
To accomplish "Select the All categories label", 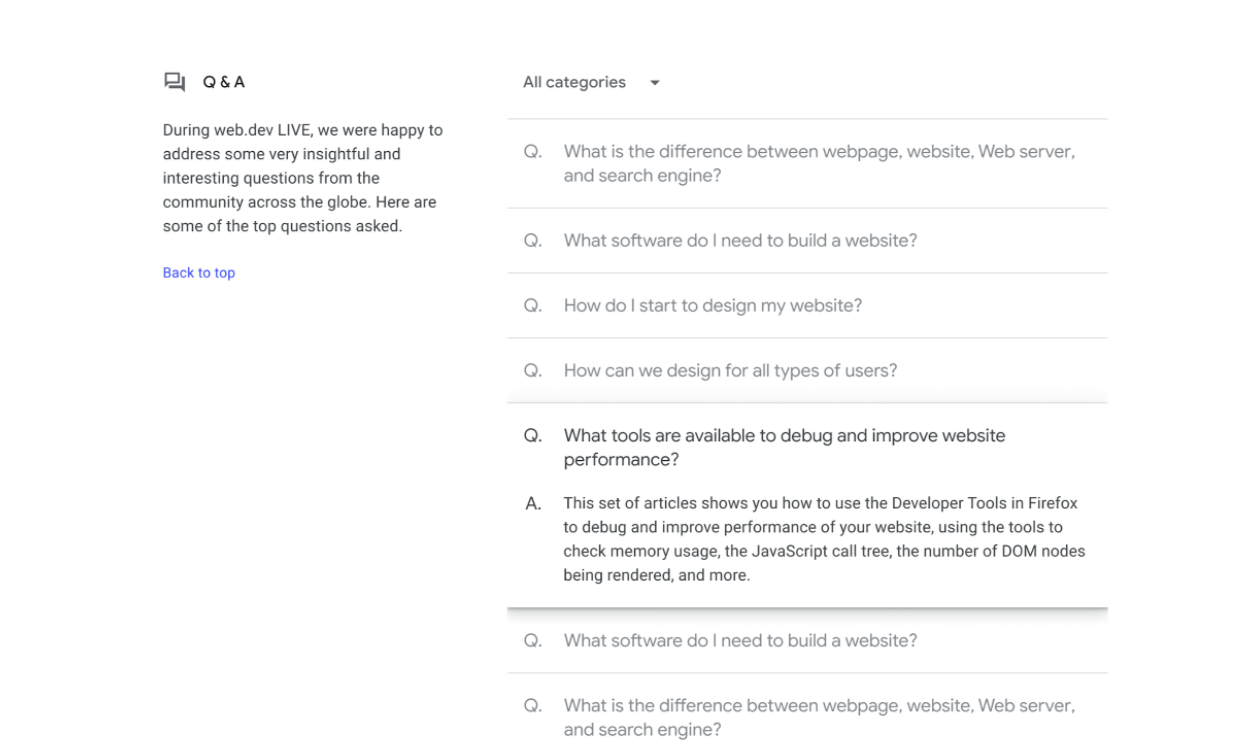I will tap(575, 82).
